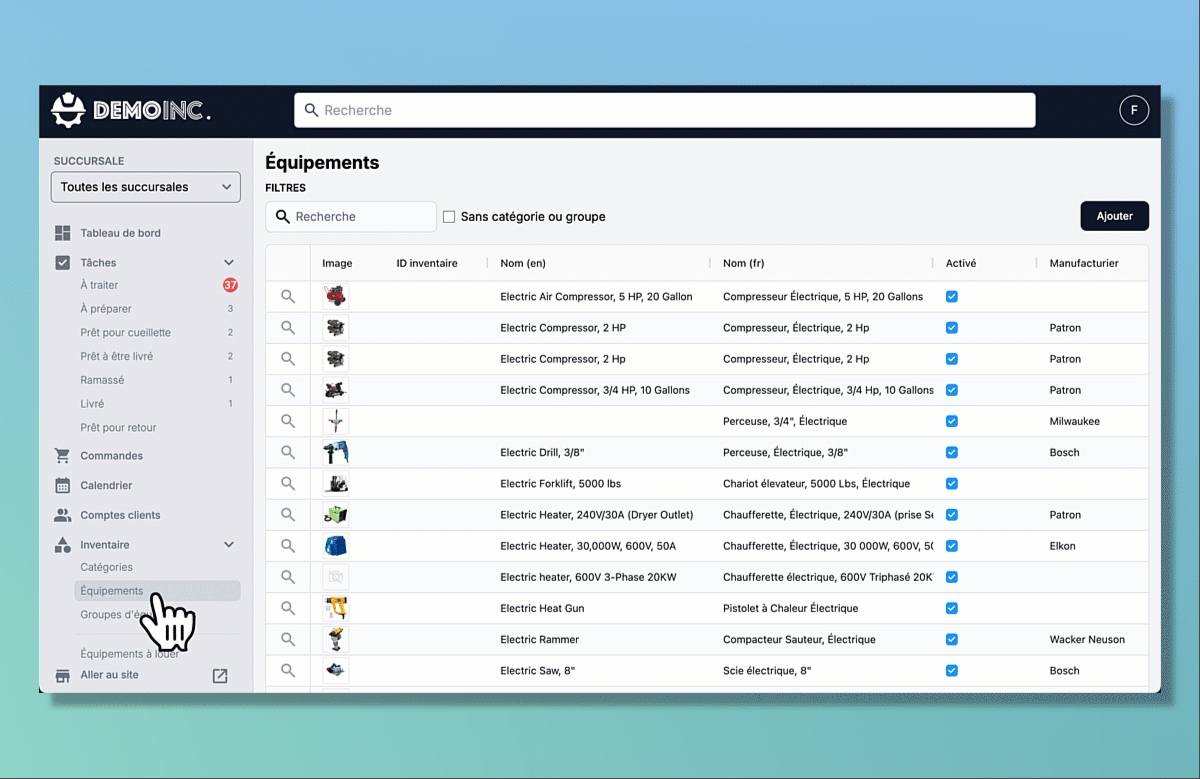Open user avatar F in header
Viewport: 1200px width, 779px height.
pyautogui.click(x=1133, y=110)
